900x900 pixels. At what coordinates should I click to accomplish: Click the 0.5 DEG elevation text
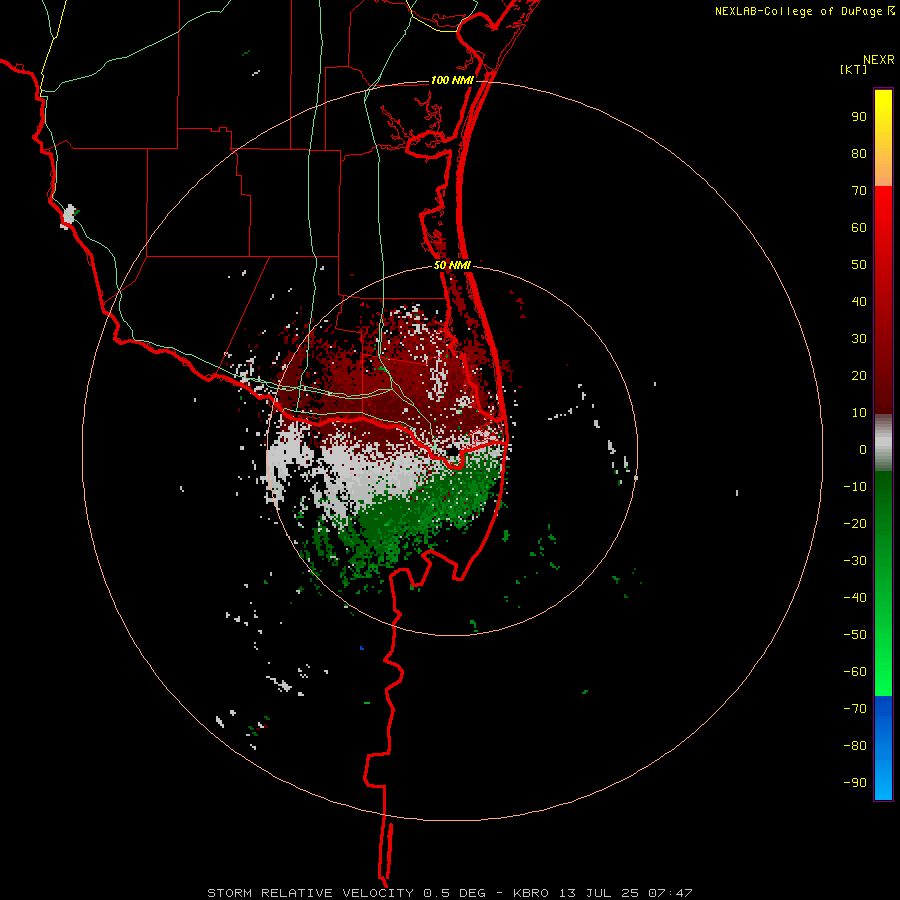pos(454,893)
